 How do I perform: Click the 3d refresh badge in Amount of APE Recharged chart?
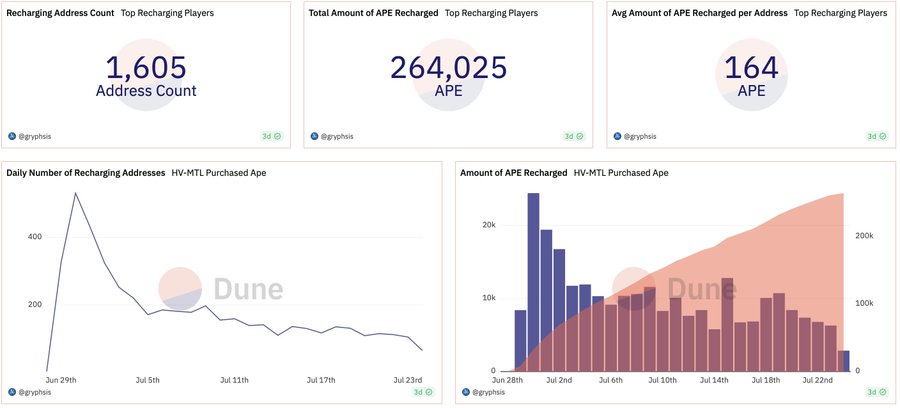878,393
